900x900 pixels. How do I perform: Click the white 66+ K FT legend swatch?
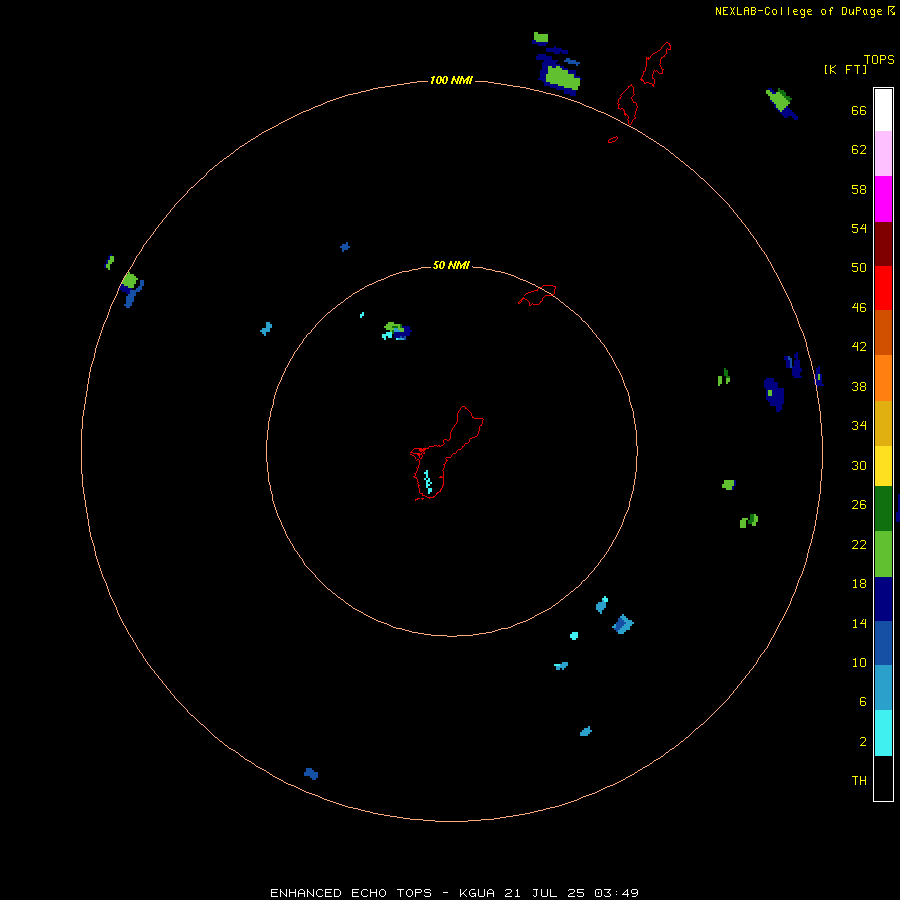tap(883, 110)
